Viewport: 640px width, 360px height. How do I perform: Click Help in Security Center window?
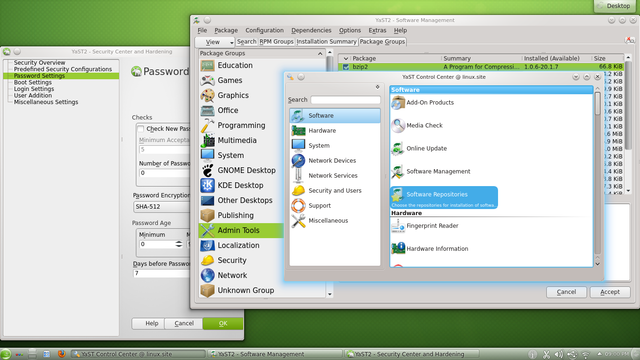pos(148,323)
